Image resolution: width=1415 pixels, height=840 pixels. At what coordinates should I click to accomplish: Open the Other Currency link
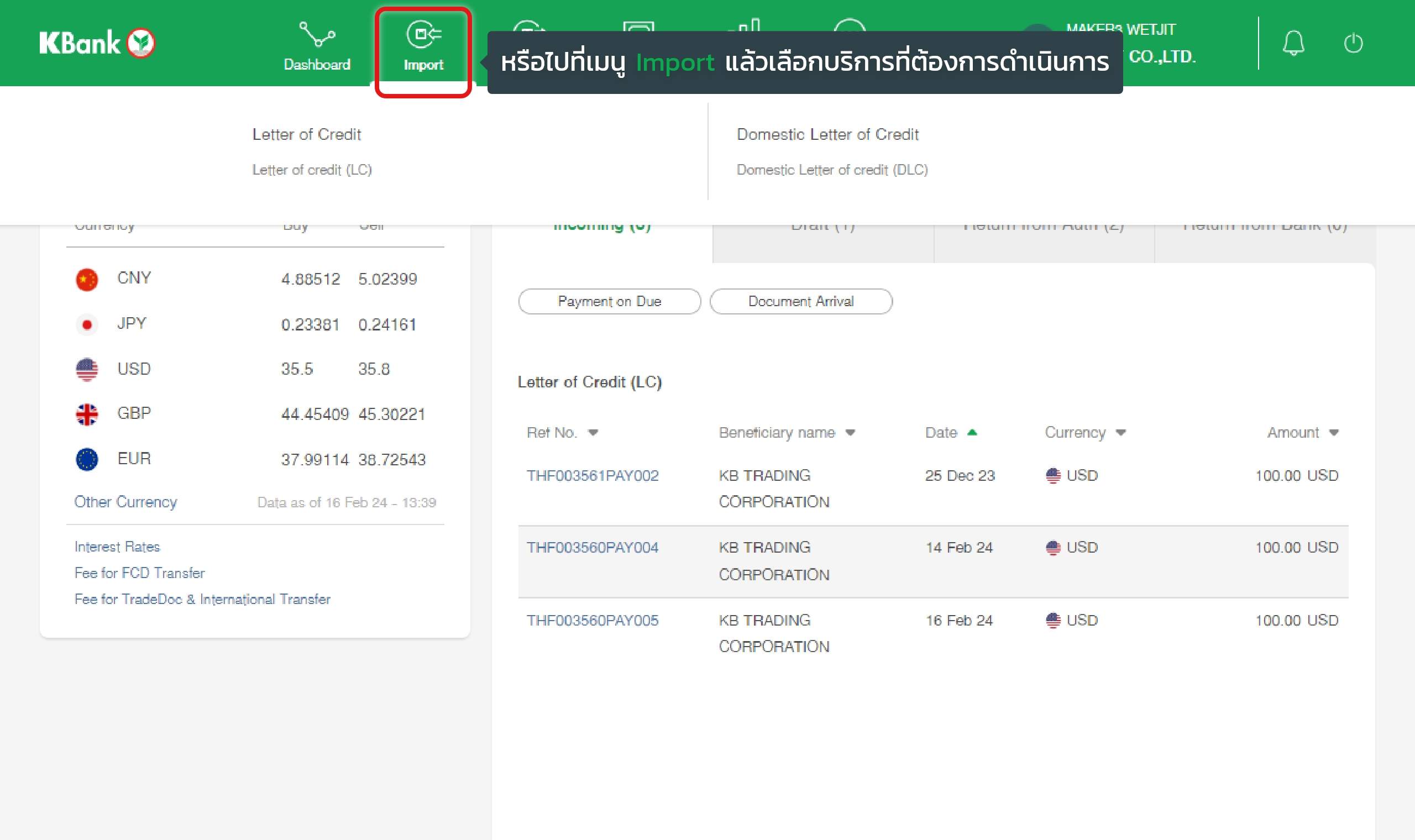pyautogui.click(x=125, y=502)
